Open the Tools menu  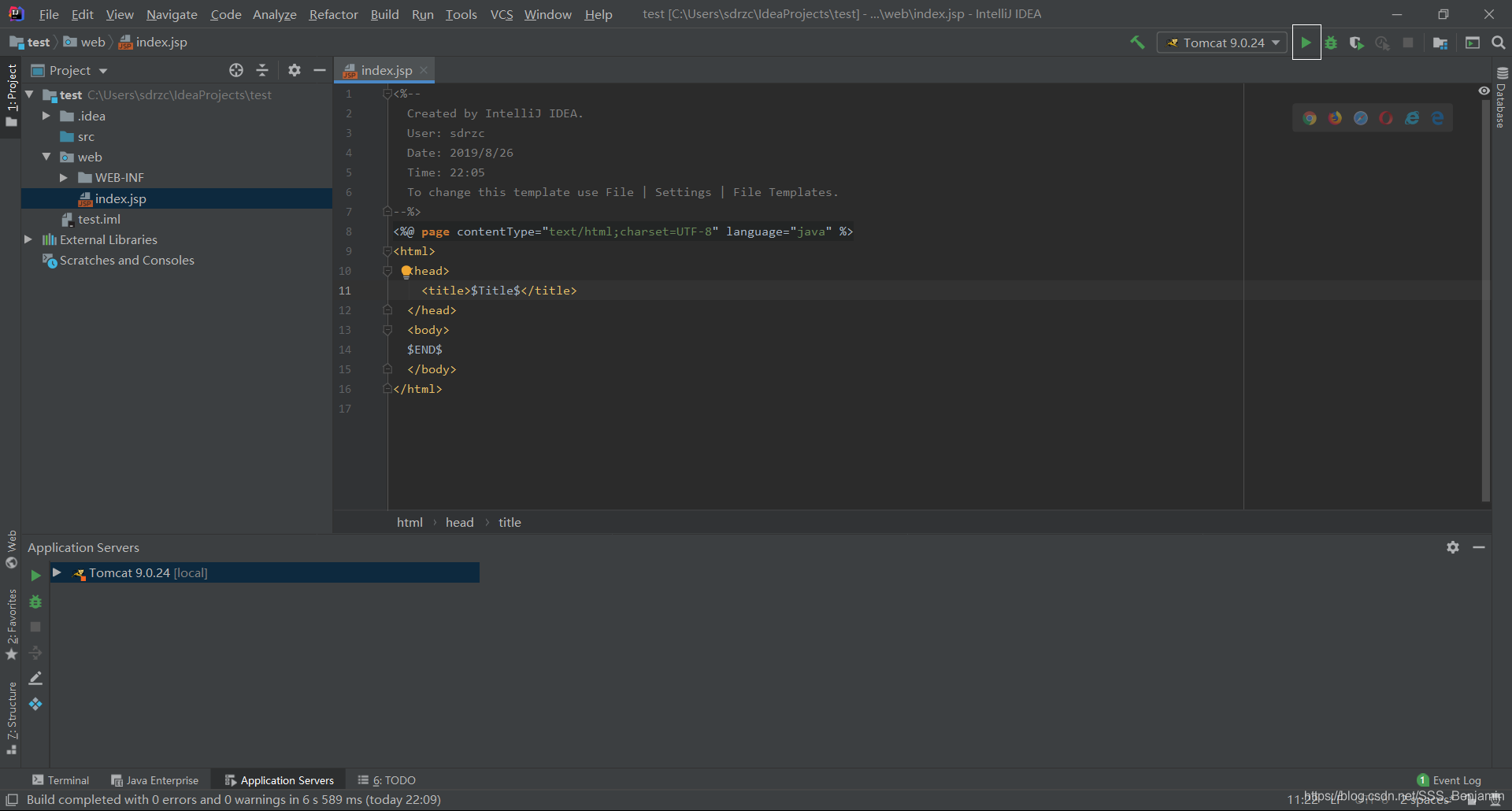pos(461,14)
